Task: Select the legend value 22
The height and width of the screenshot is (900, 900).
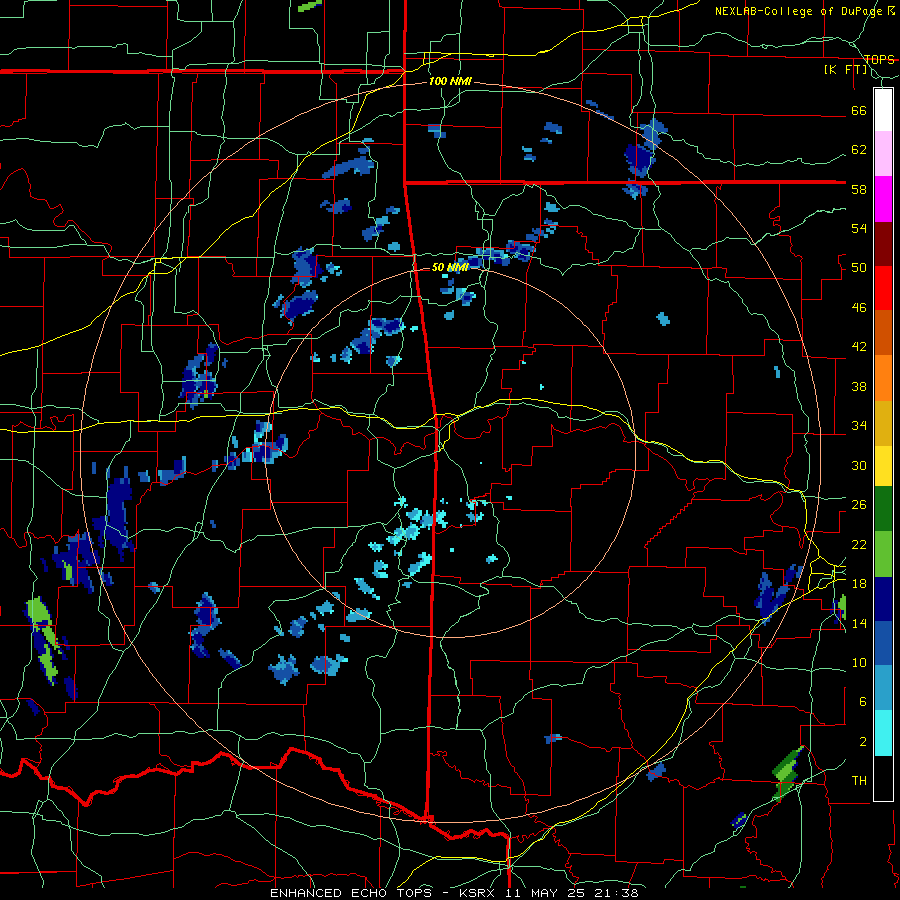Action: [859, 544]
